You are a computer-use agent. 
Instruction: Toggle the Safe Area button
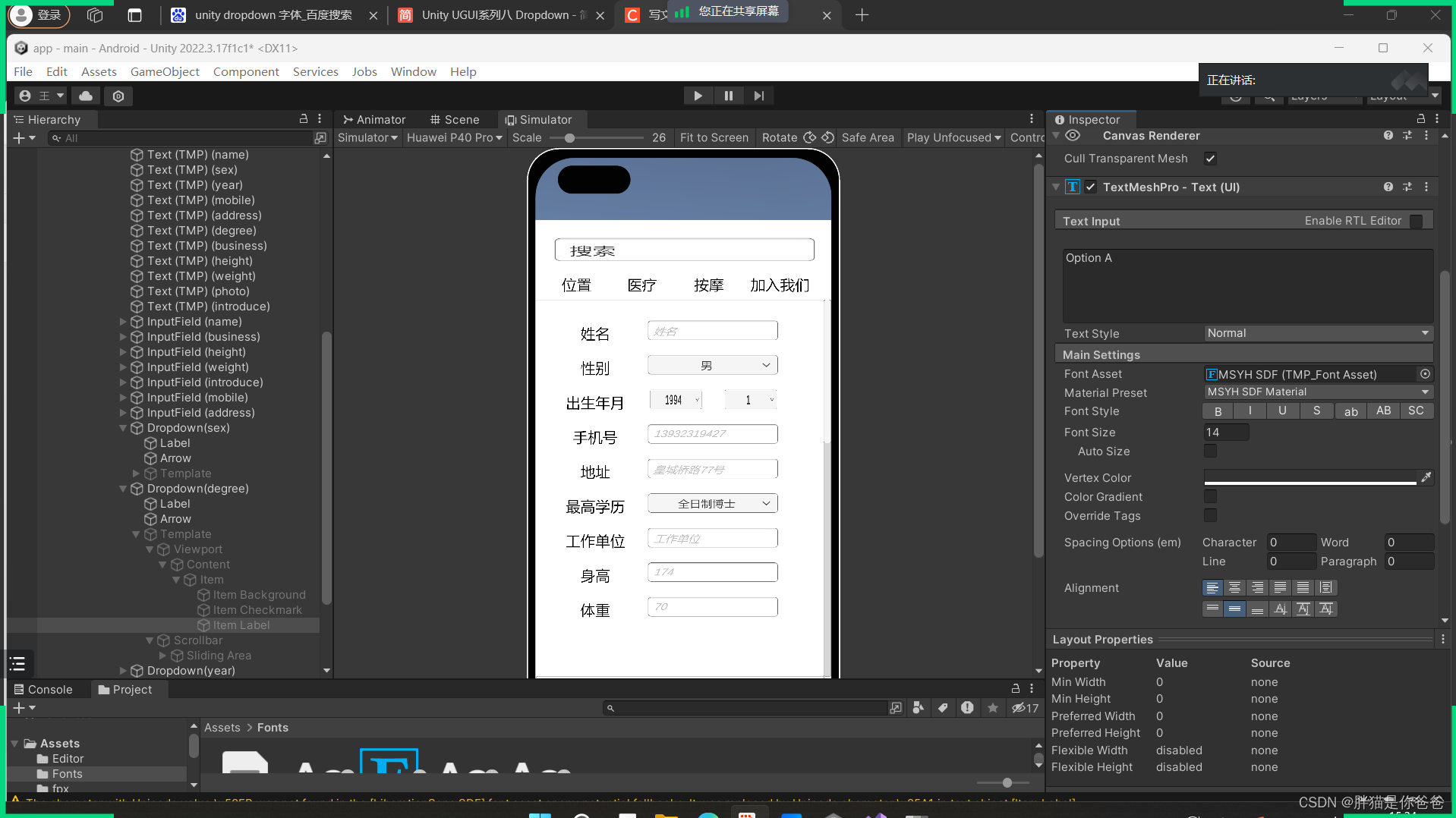(x=868, y=137)
